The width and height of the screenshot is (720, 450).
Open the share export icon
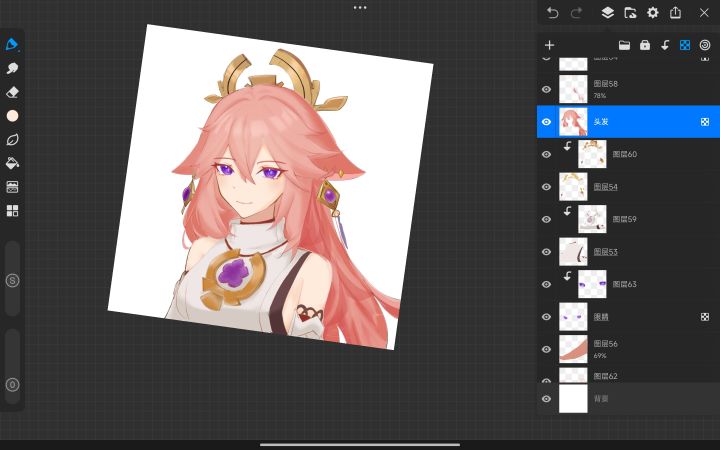(x=675, y=13)
